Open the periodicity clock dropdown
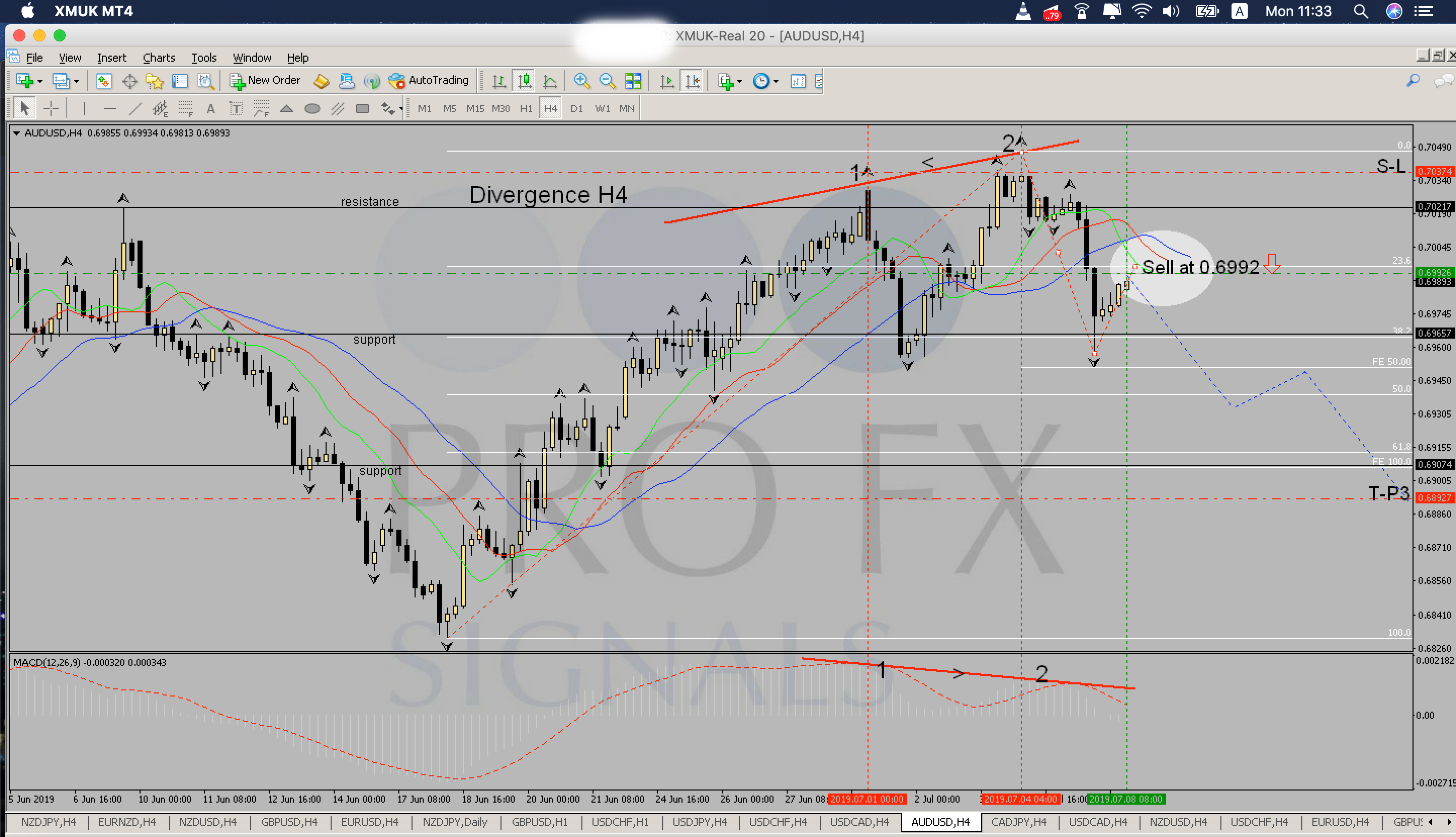The height and width of the screenshot is (837, 1456). 776,81
